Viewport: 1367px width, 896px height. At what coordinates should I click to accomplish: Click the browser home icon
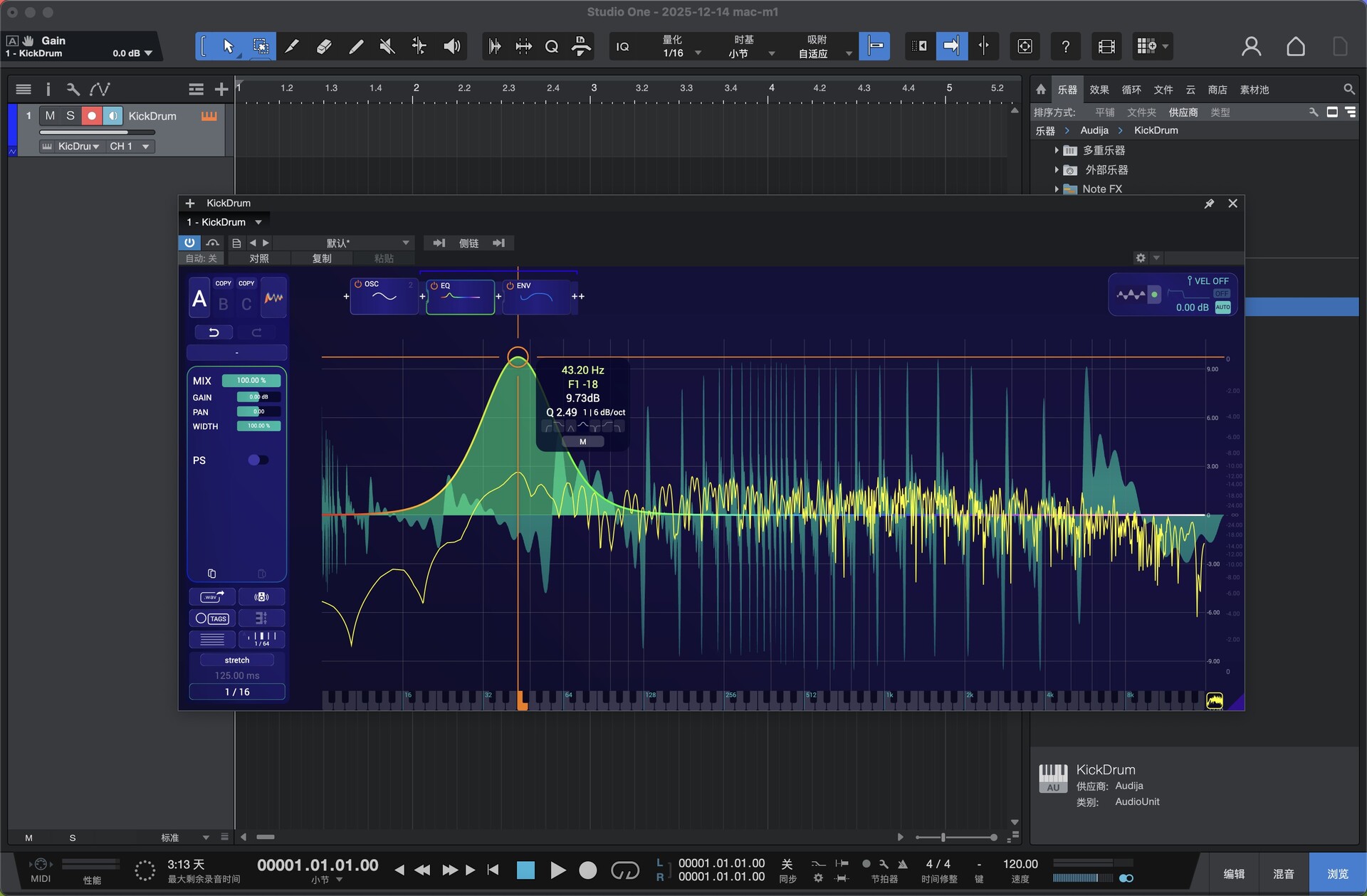click(1041, 89)
